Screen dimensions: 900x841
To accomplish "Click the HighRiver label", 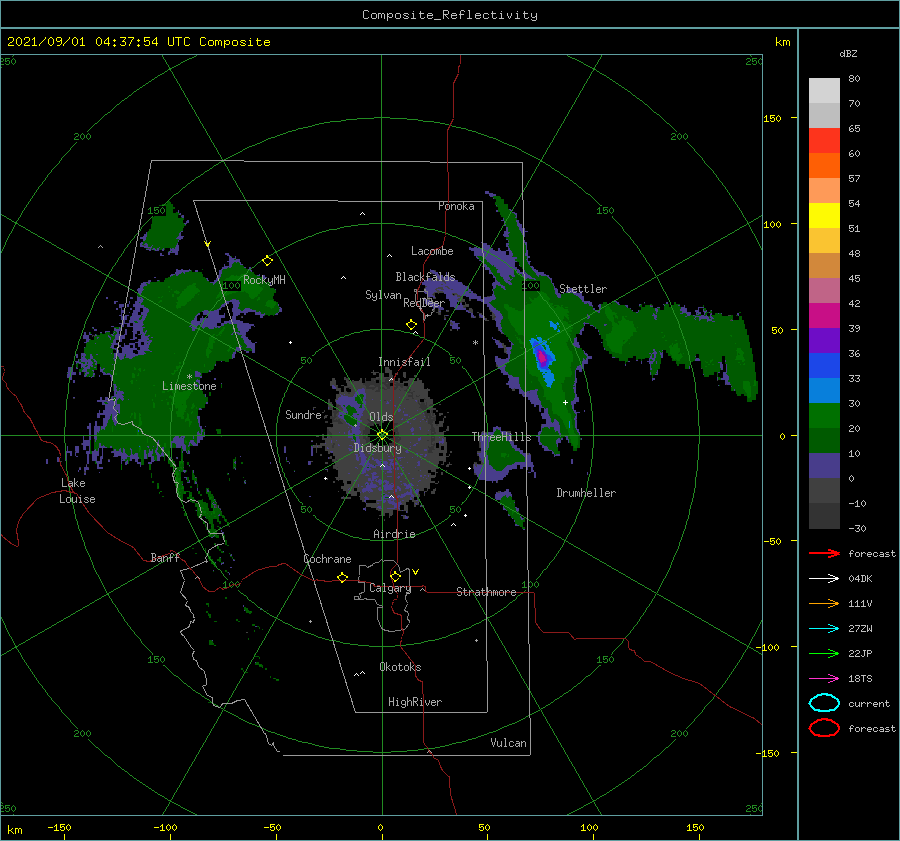I will click(415, 702).
